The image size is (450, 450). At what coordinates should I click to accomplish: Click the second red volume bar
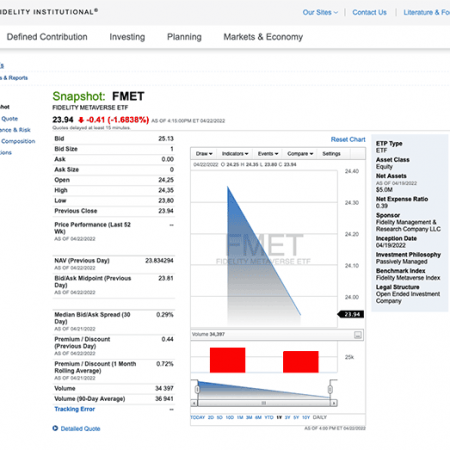301,362
